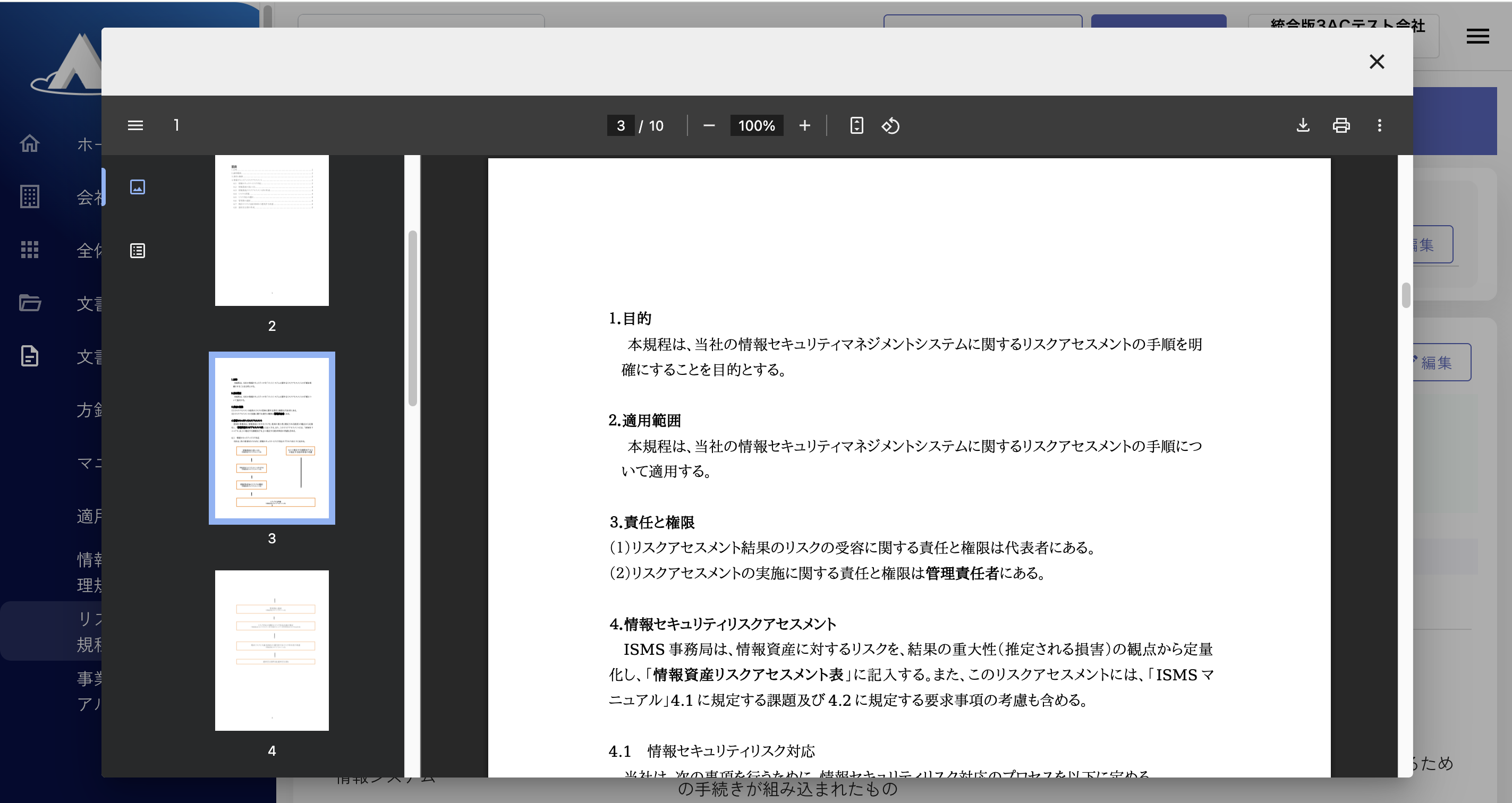Select page 2 thumbnail
The height and width of the screenshot is (803, 1512).
point(272,230)
